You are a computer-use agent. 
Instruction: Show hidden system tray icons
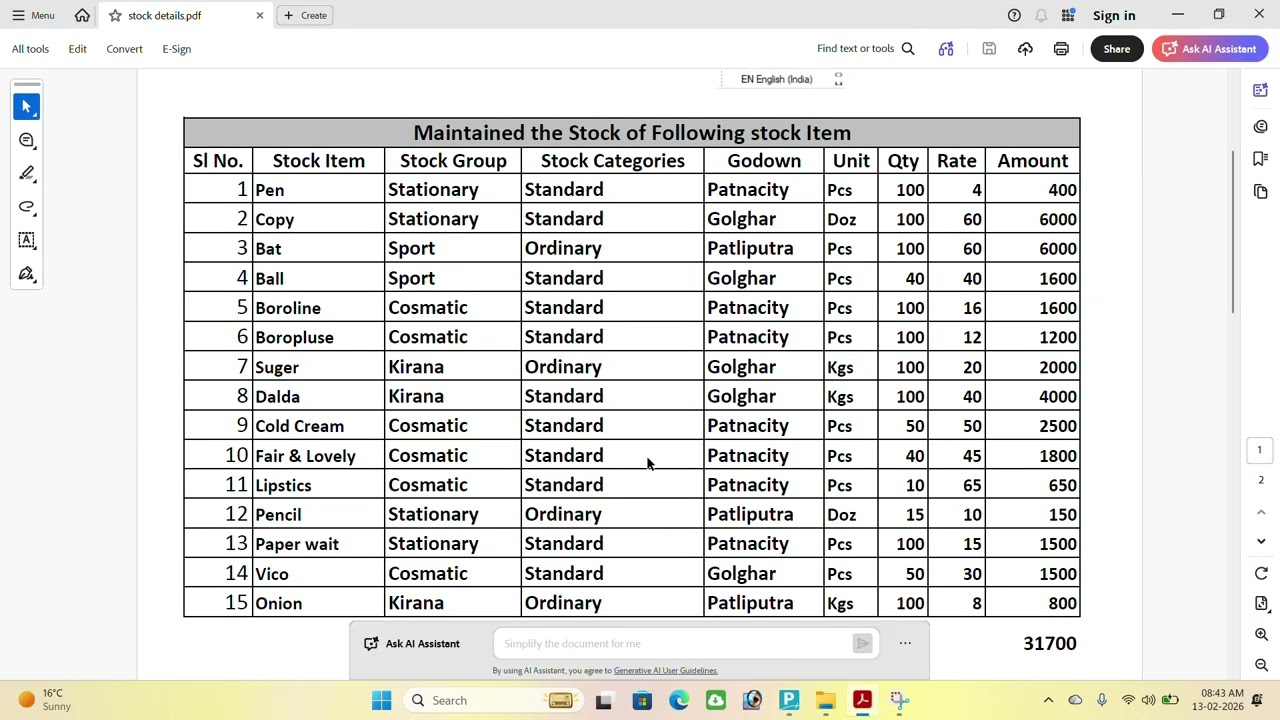coord(1048,700)
